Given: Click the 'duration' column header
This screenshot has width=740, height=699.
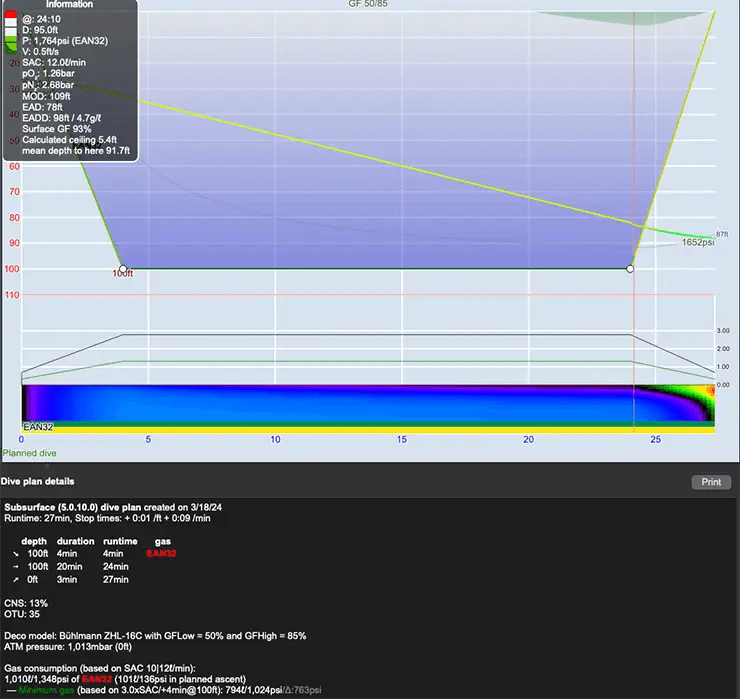Looking at the screenshot, I should (76, 541).
